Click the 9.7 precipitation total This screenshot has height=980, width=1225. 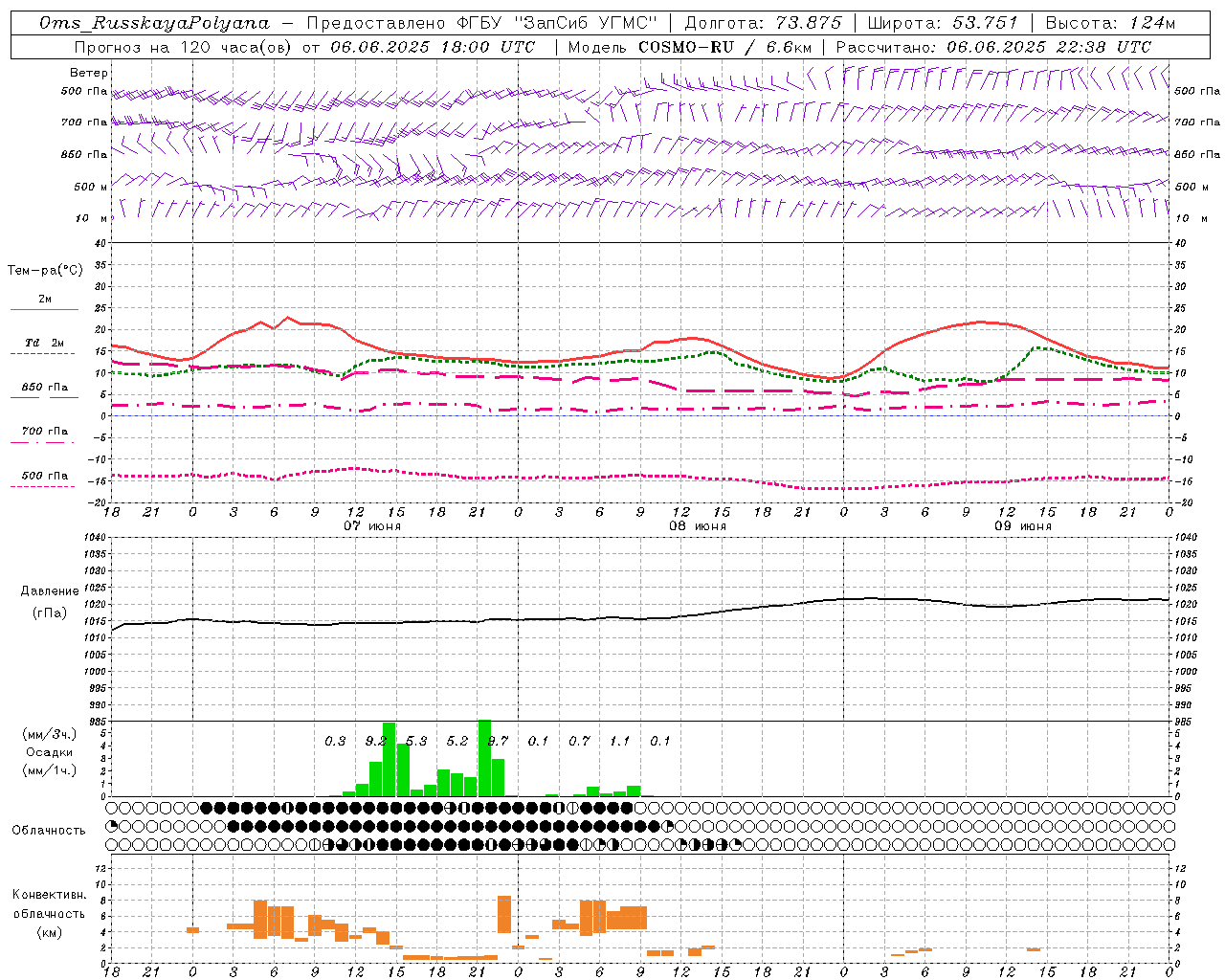click(x=498, y=742)
